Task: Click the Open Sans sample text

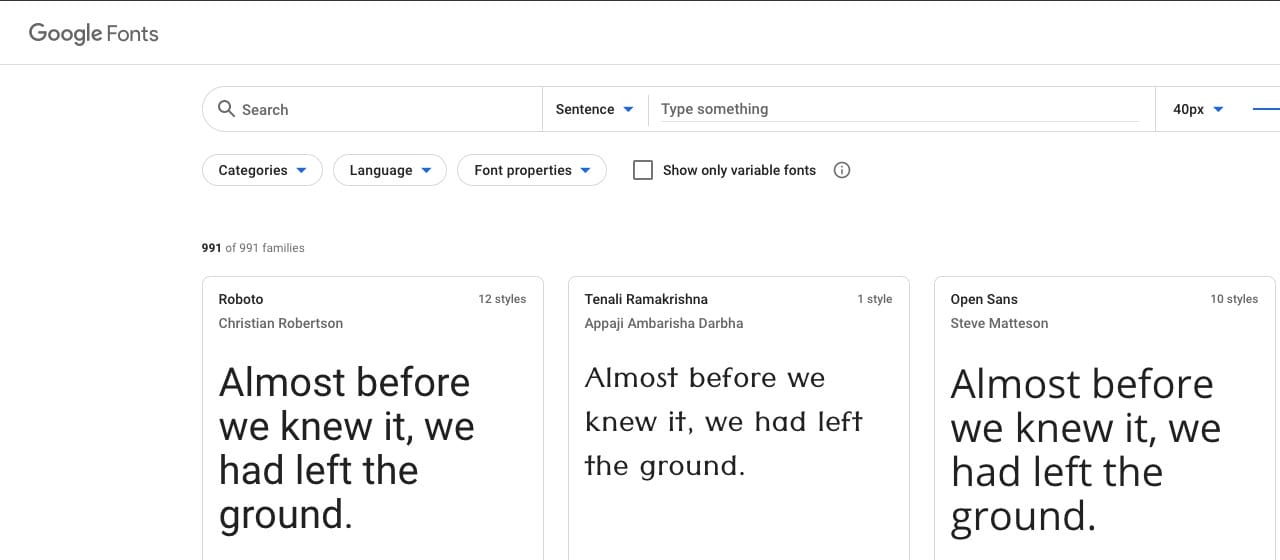Action: click(1085, 450)
